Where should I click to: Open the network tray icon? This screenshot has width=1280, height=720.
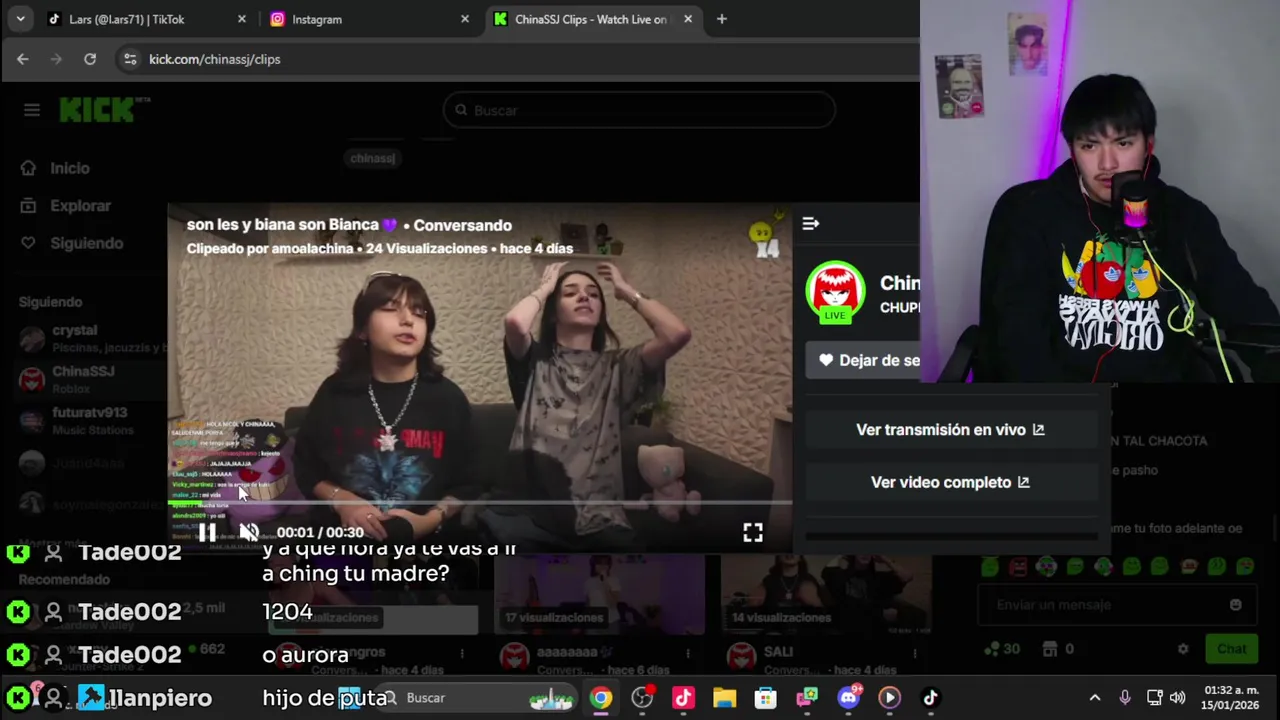[x=1154, y=698]
